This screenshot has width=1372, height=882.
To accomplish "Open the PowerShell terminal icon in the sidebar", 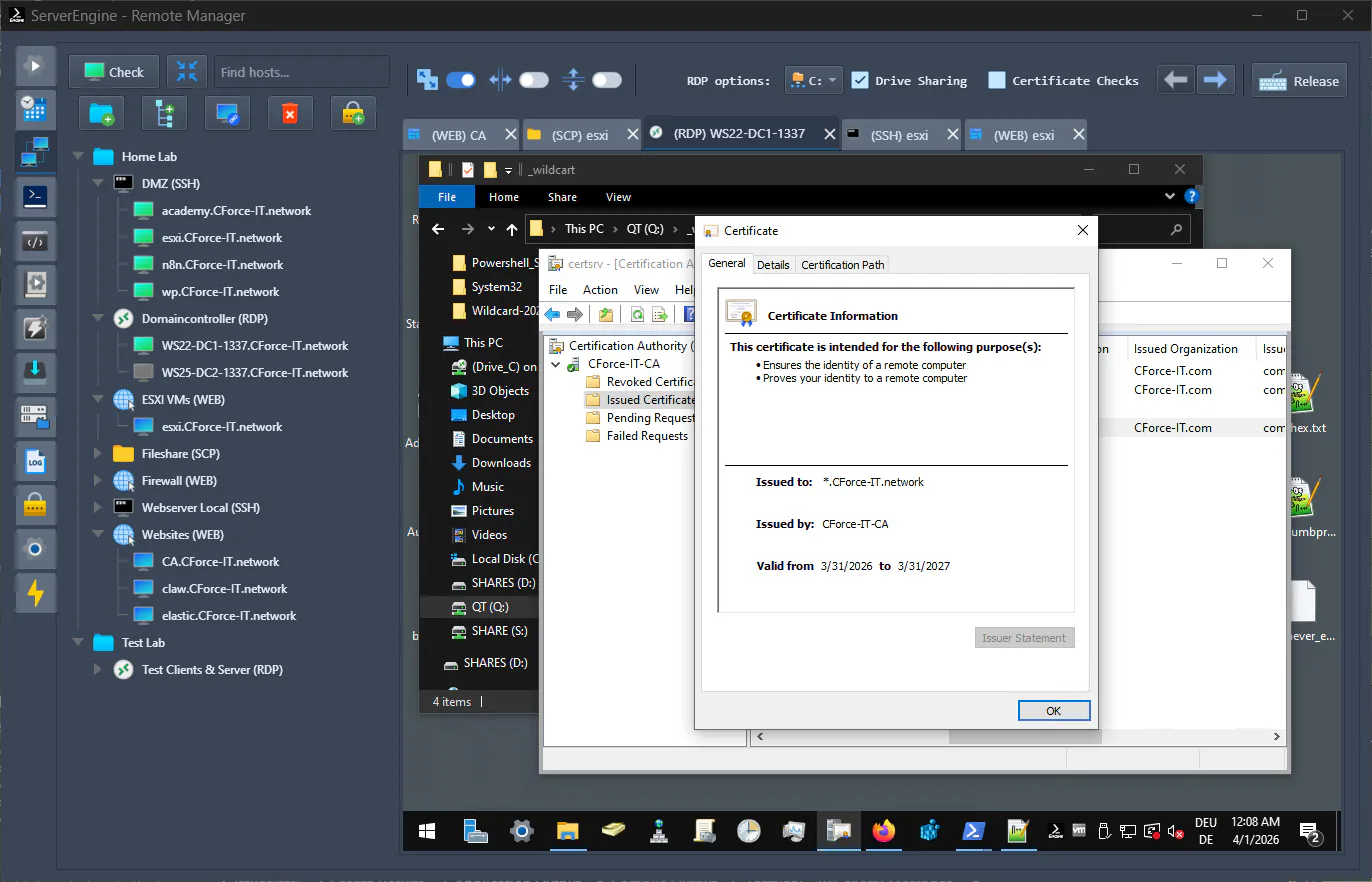I will coord(35,196).
